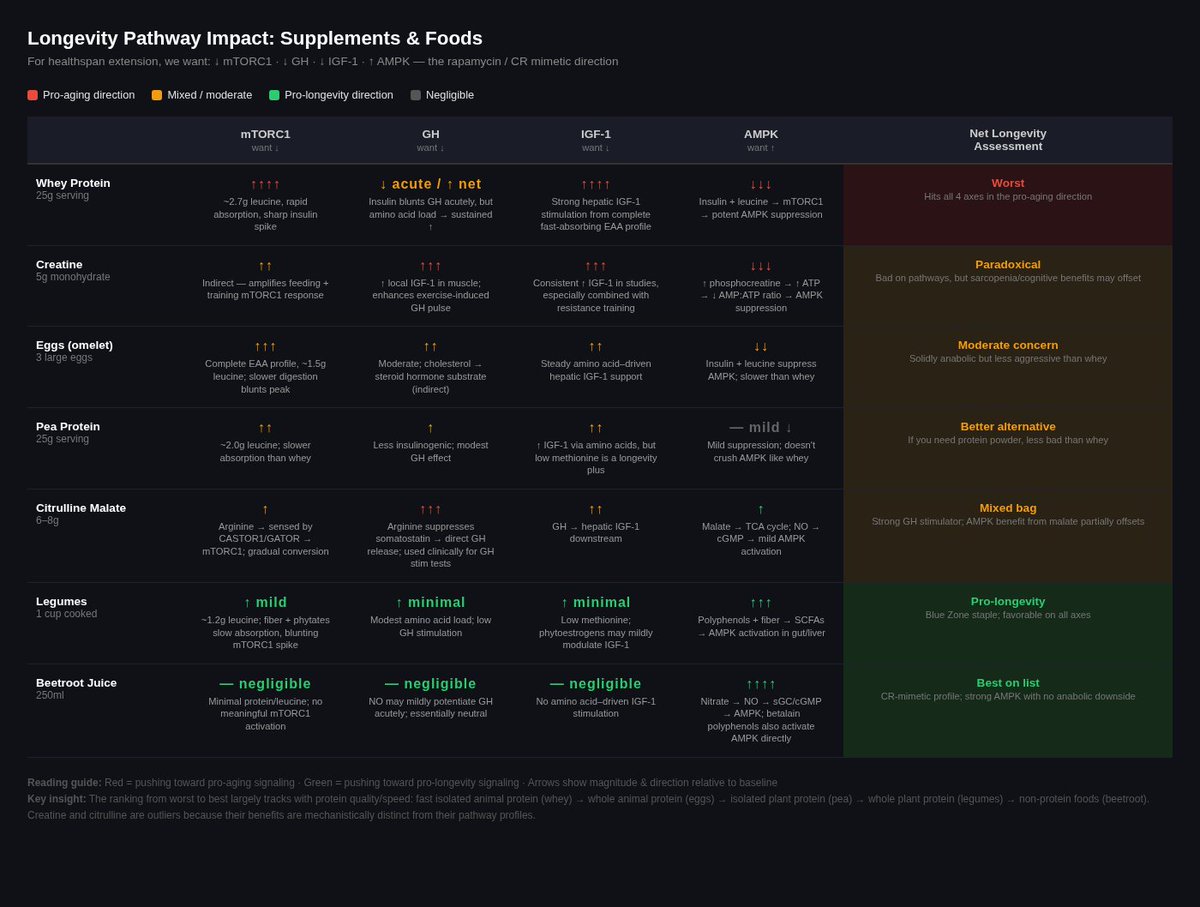Viewport: 1200px width, 907px height.
Task: Click the 'Best on list' assessment for Beetroot Juice
Action: pyautogui.click(x=1008, y=682)
